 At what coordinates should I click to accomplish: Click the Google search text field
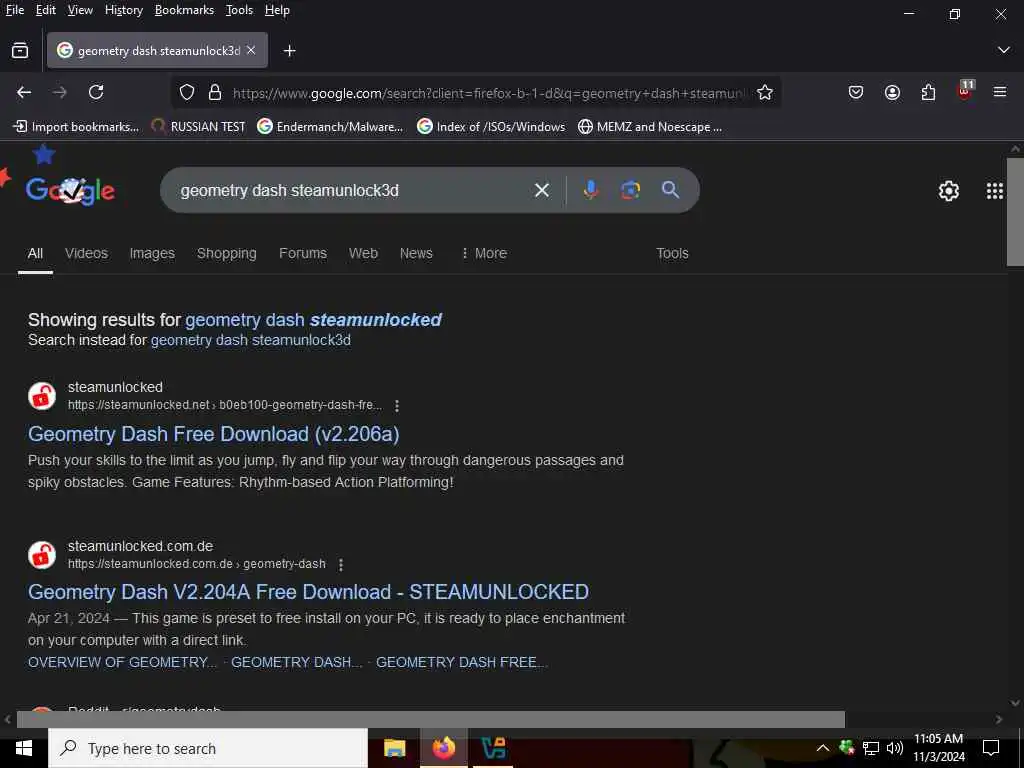click(349, 190)
